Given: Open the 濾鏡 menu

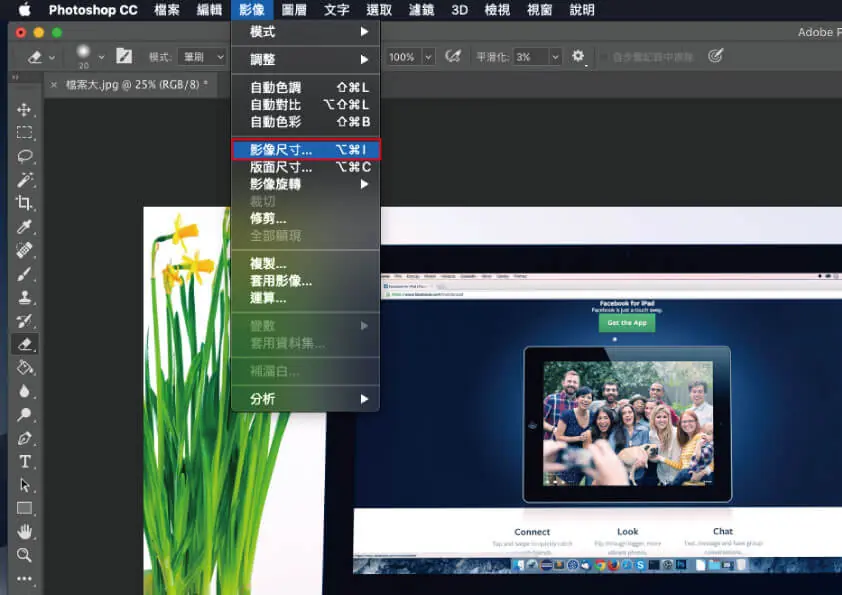Looking at the screenshot, I should pos(422,10).
